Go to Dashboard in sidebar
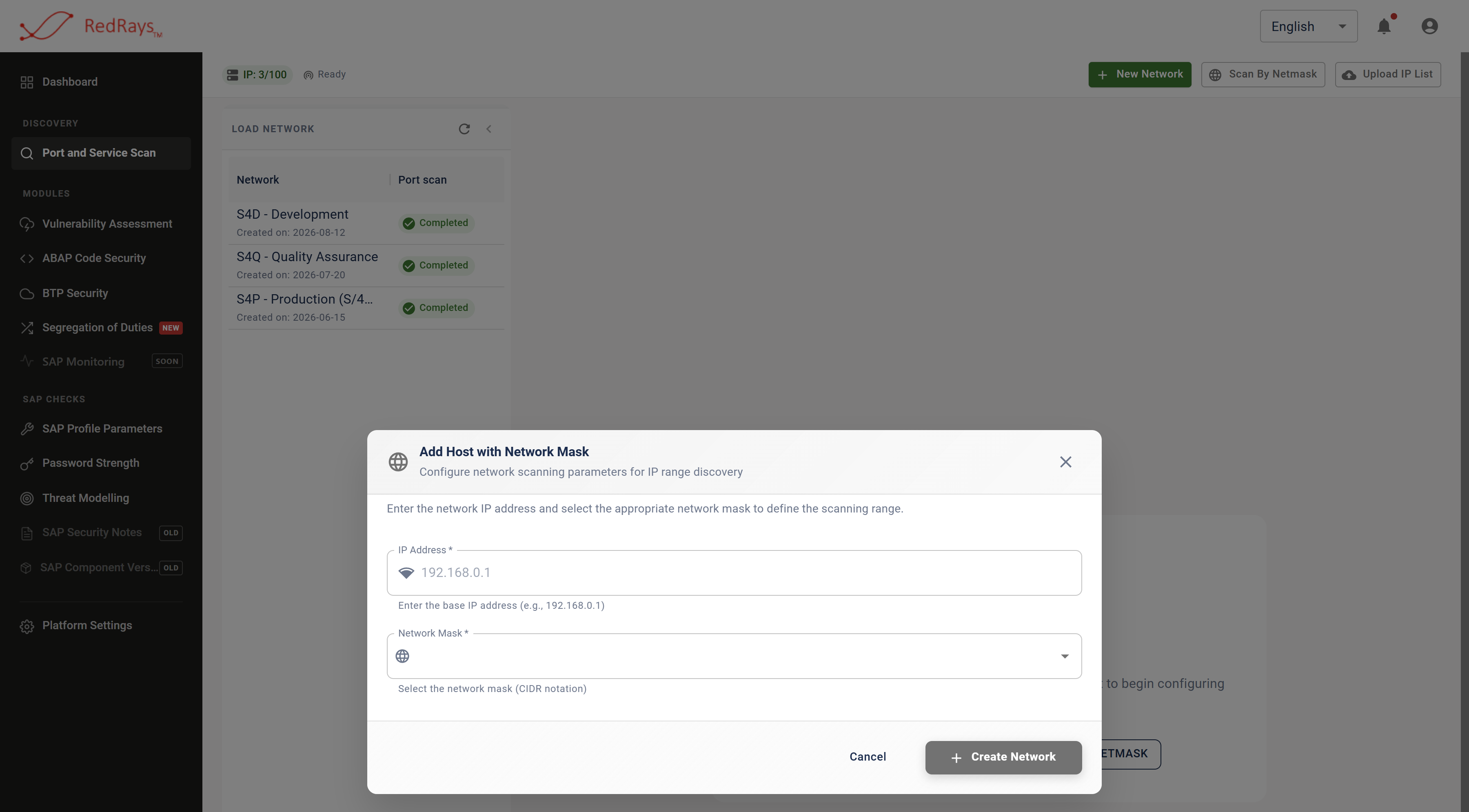Image resolution: width=1469 pixels, height=812 pixels. [102, 82]
